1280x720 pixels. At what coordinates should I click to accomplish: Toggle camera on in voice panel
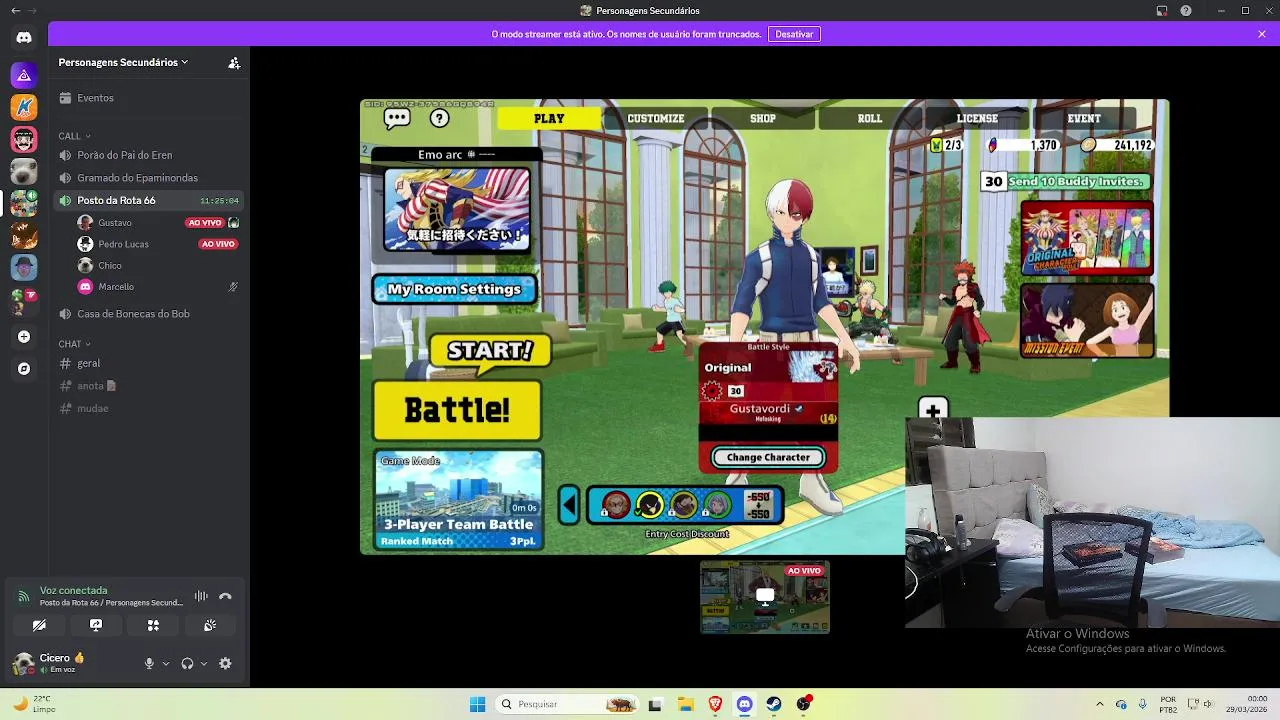pos(39,625)
